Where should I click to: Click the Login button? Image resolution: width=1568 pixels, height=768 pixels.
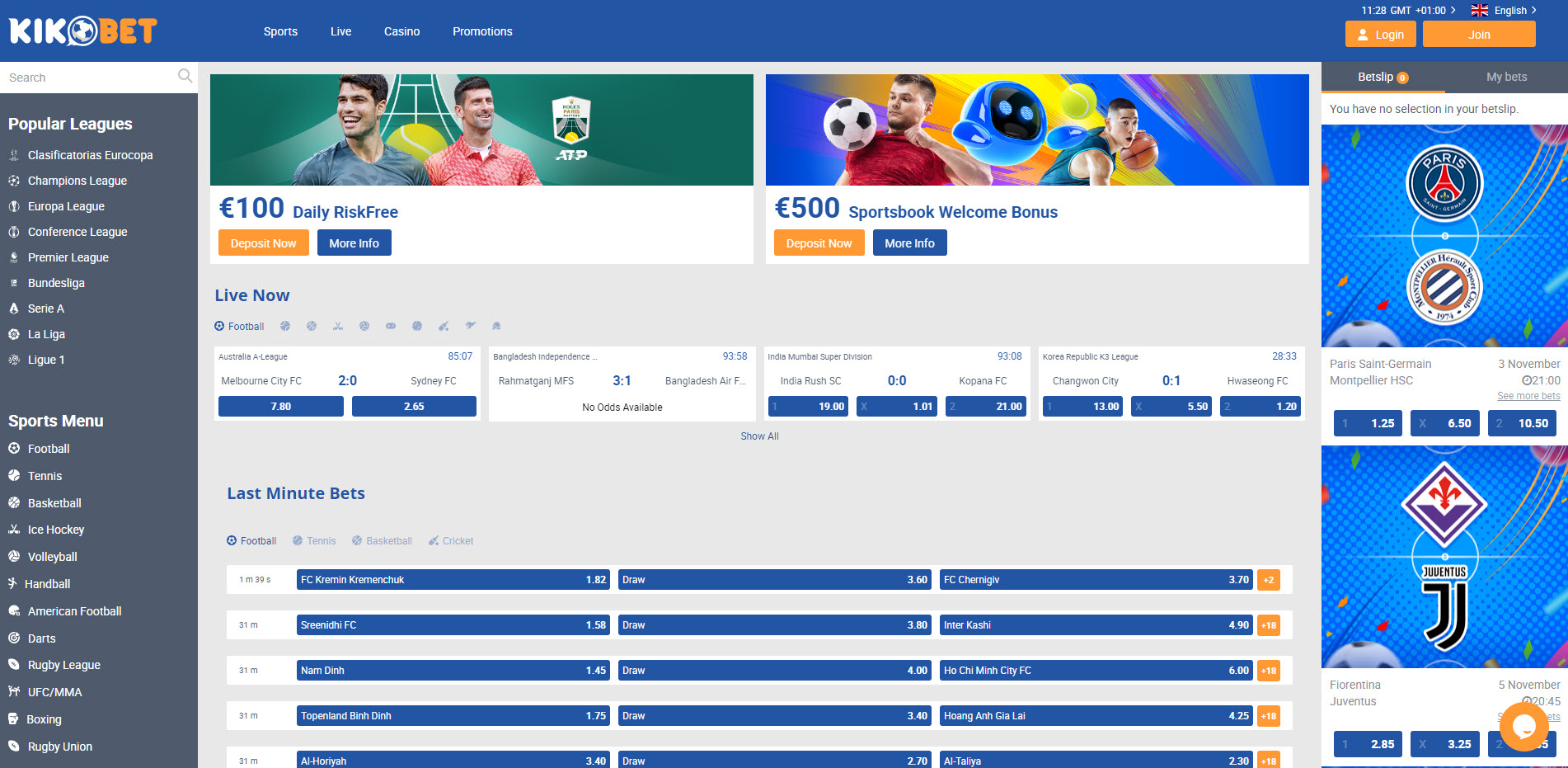(x=1381, y=35)
